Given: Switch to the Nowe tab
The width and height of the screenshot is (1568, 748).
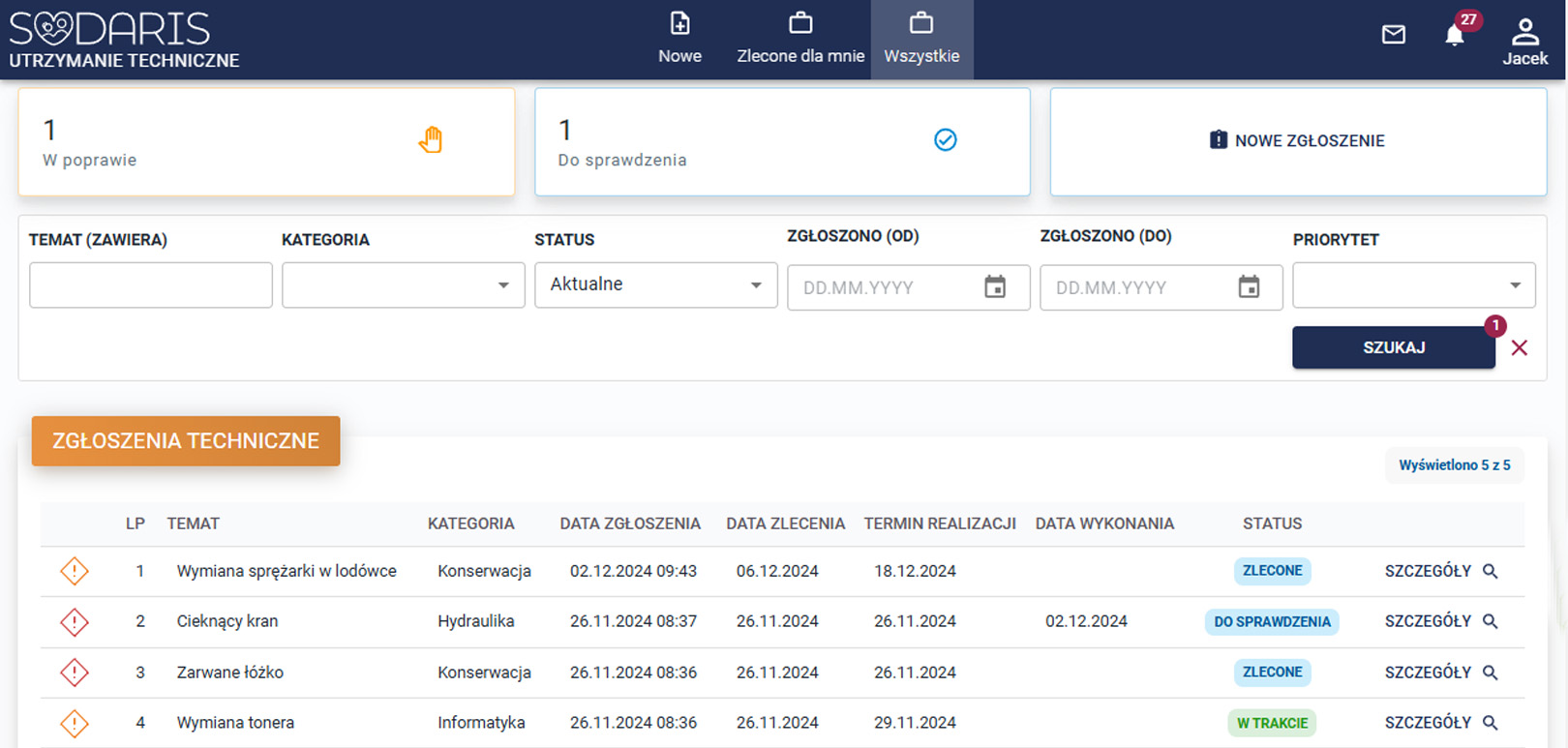Looking at the screenshot, I should coord(679,39).
